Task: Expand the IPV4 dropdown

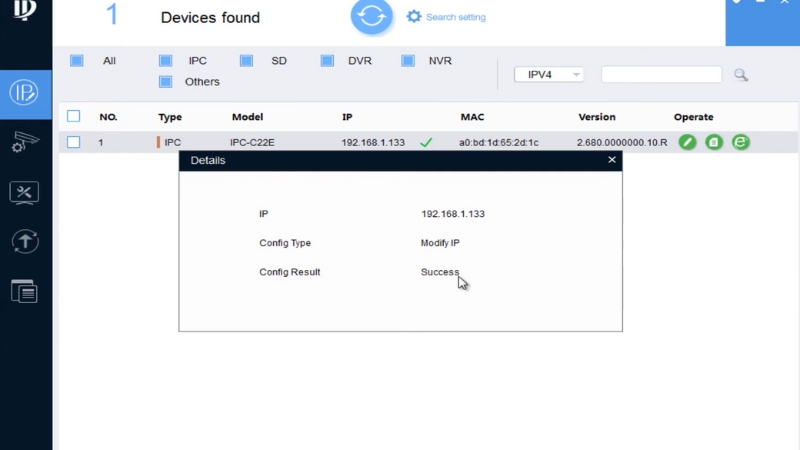Action: click(x=548, y=75)
